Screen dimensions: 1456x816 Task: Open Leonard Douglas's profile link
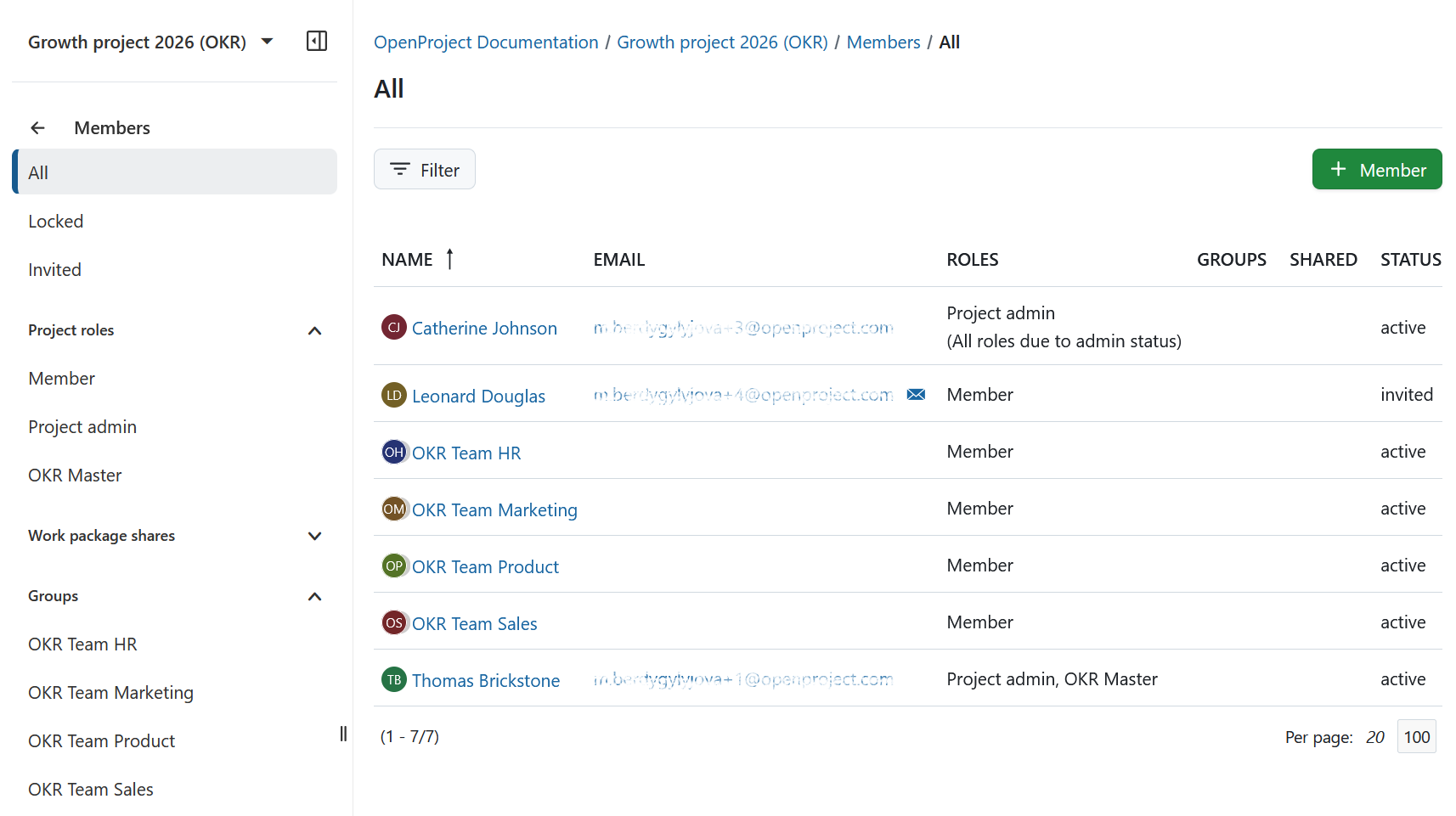(x=478, y=396)
